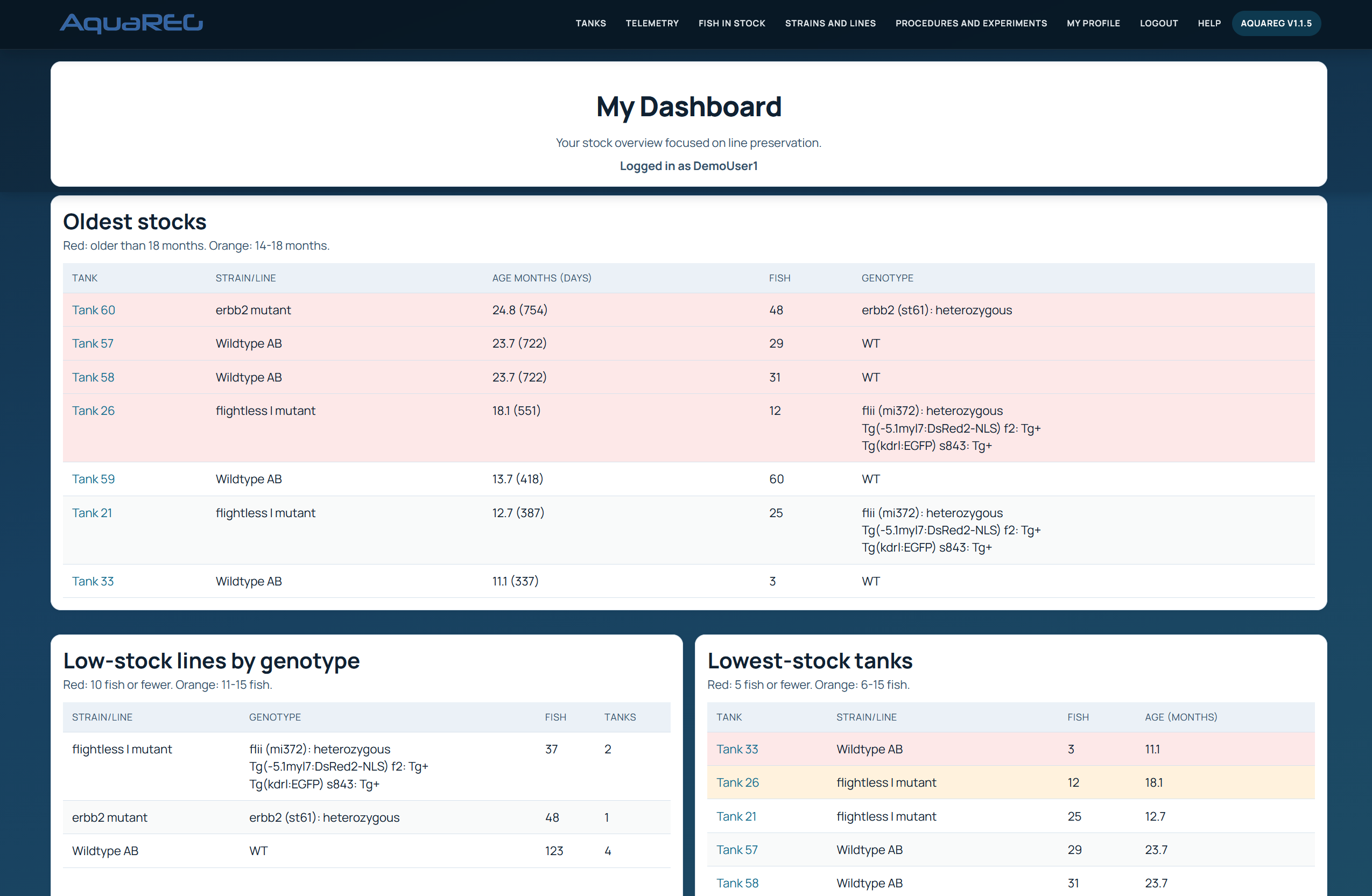Click the Logout link
This screenshot has width=1372, height=896.
[1158, 23]
